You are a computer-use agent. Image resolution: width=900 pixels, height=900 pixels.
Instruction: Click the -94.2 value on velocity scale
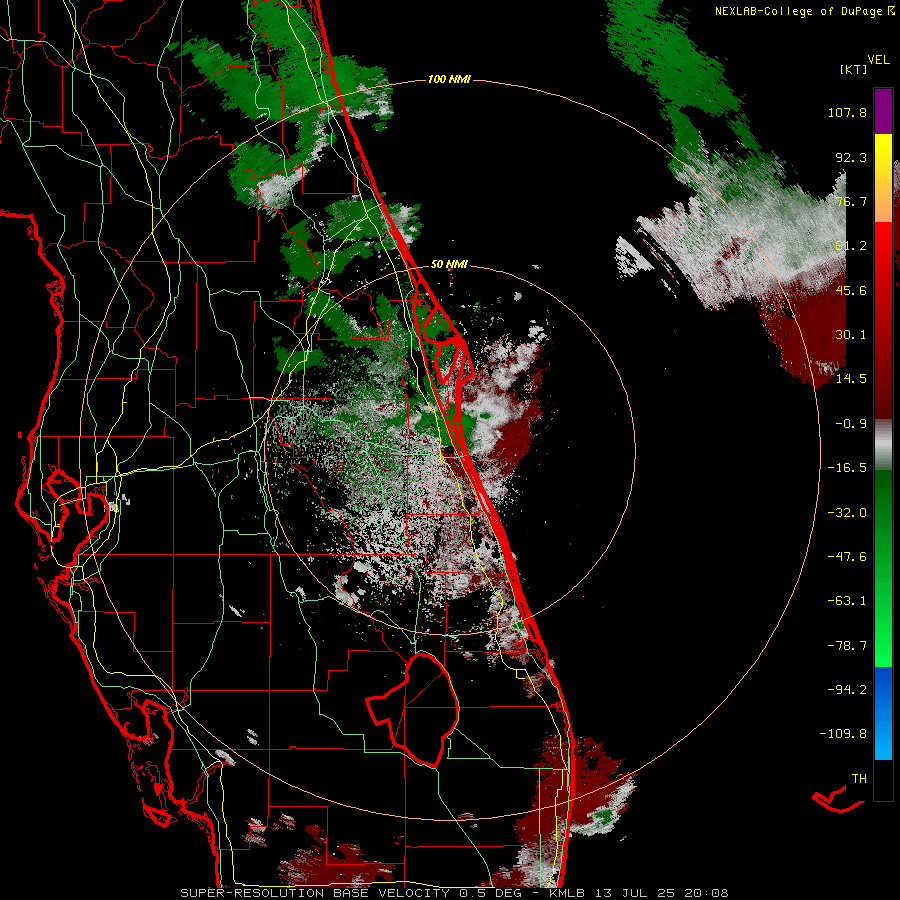847,689
